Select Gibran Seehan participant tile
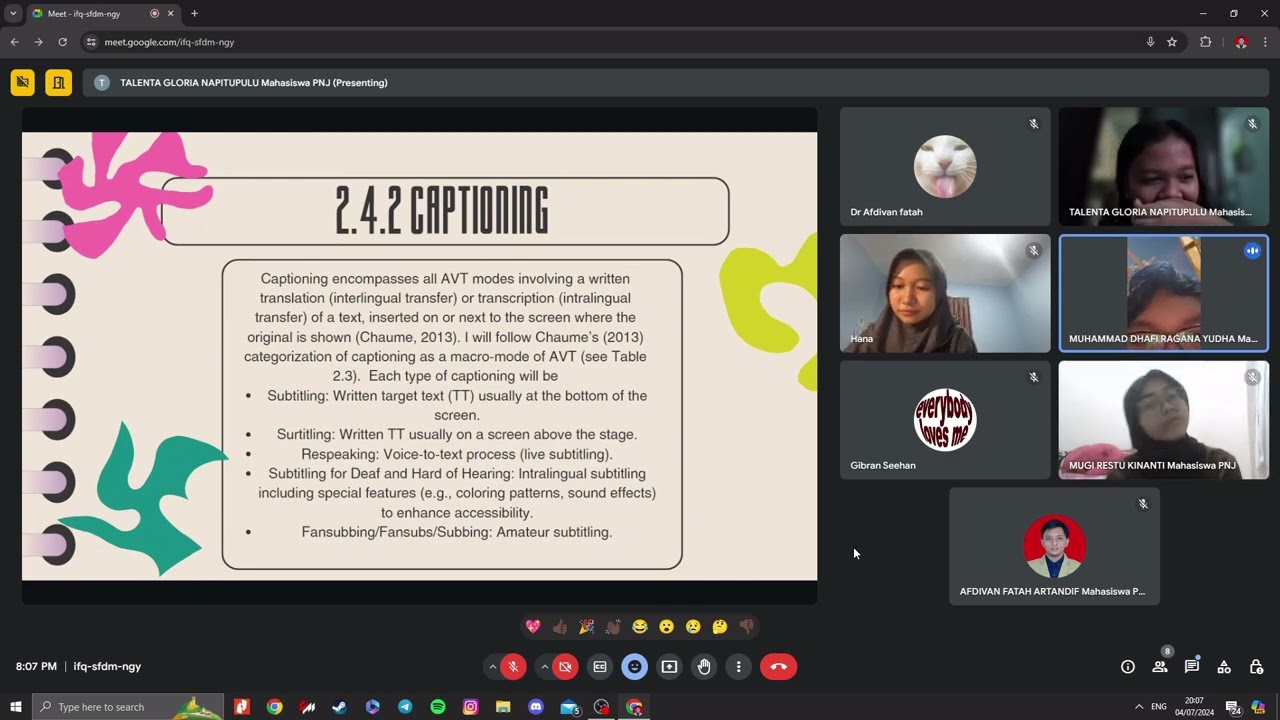This screenshot has height=720, width=1280. coord(945,420)
